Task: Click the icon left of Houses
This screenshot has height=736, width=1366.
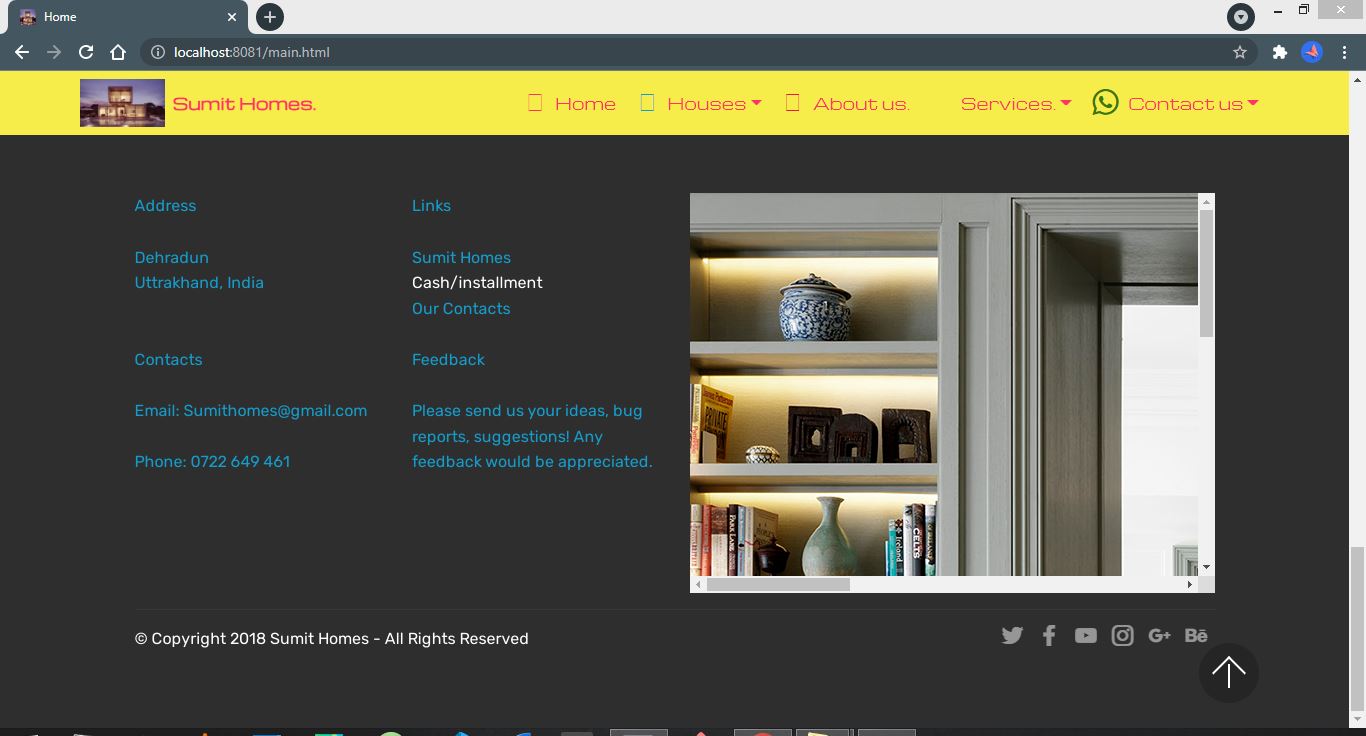Action: tap(647, 103)
